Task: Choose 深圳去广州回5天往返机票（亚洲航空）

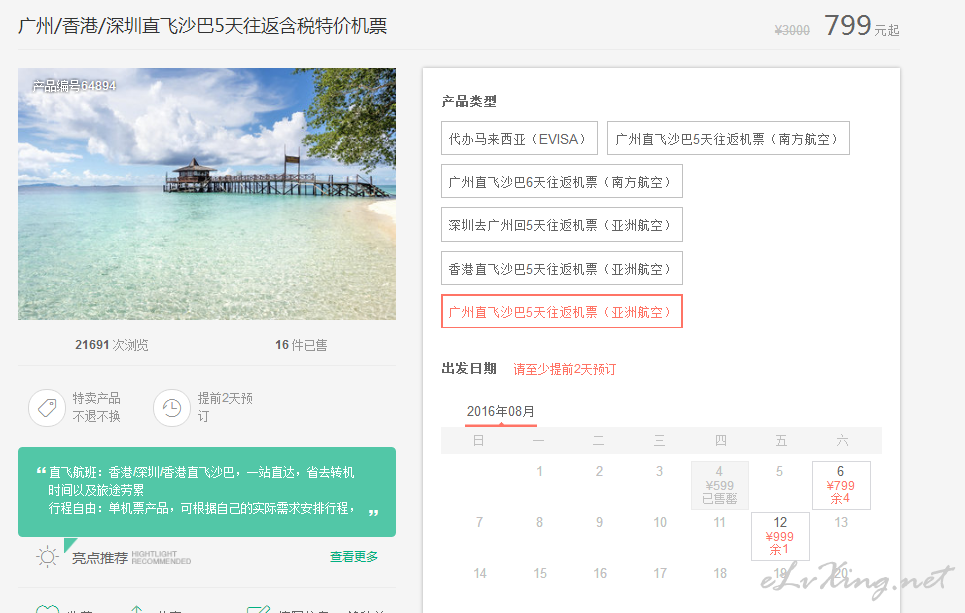Action: click(561, 225)
